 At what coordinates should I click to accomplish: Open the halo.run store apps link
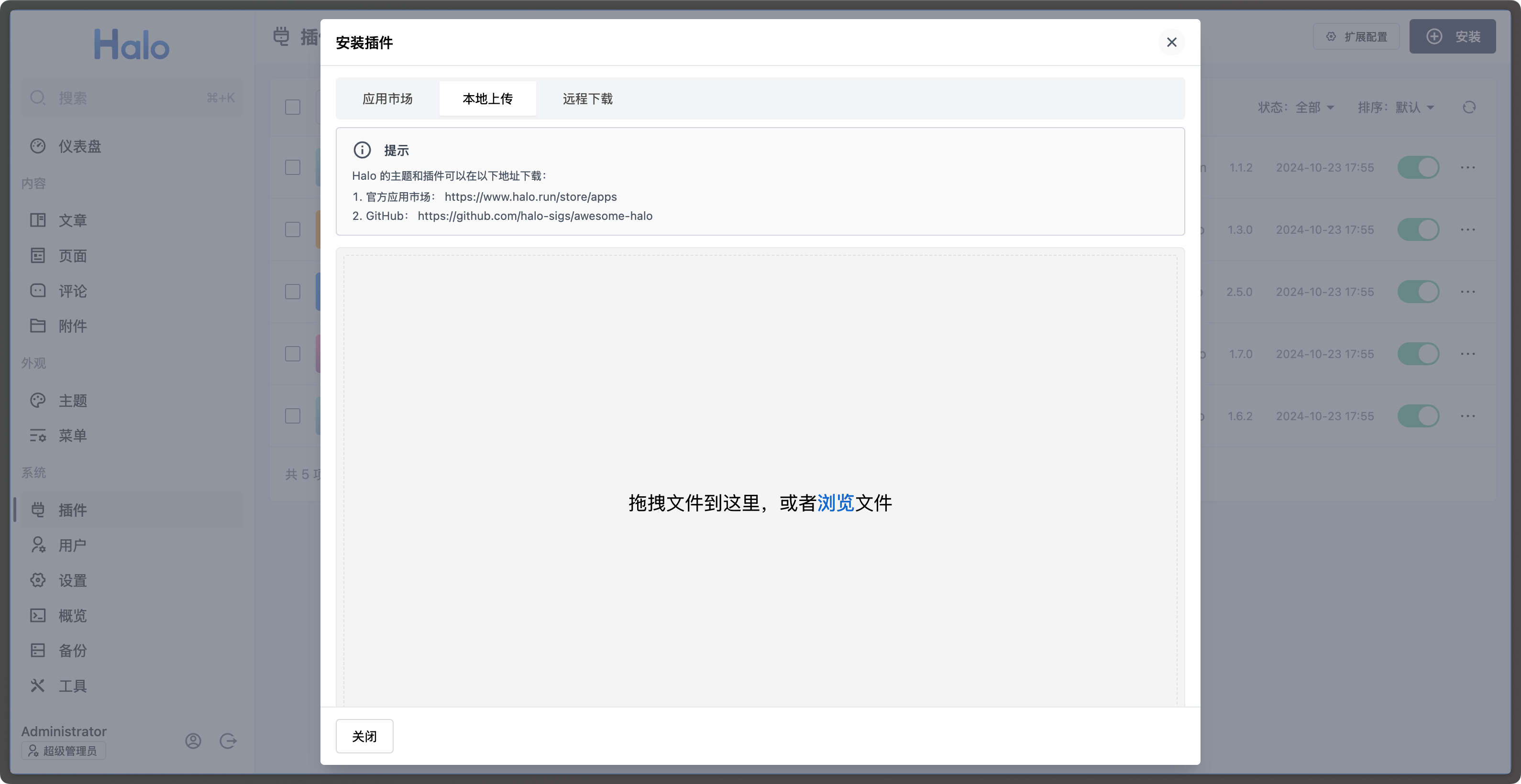[x=530, y=196]
